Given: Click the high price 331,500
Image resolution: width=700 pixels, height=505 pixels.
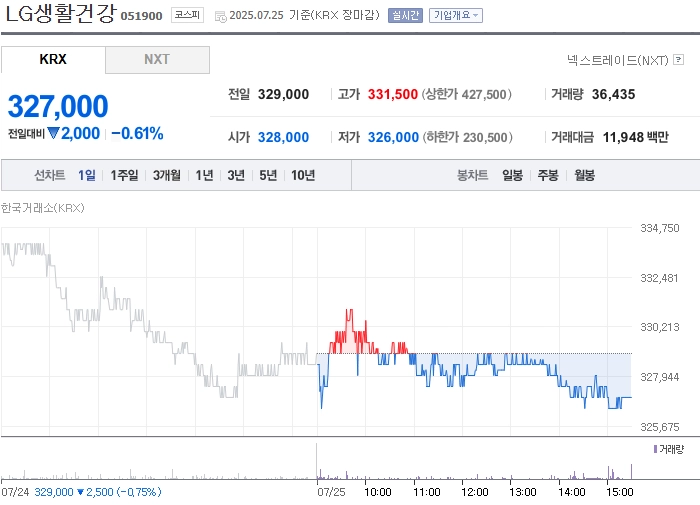Looking at the screenshot, I should click(x=392, y=94).
